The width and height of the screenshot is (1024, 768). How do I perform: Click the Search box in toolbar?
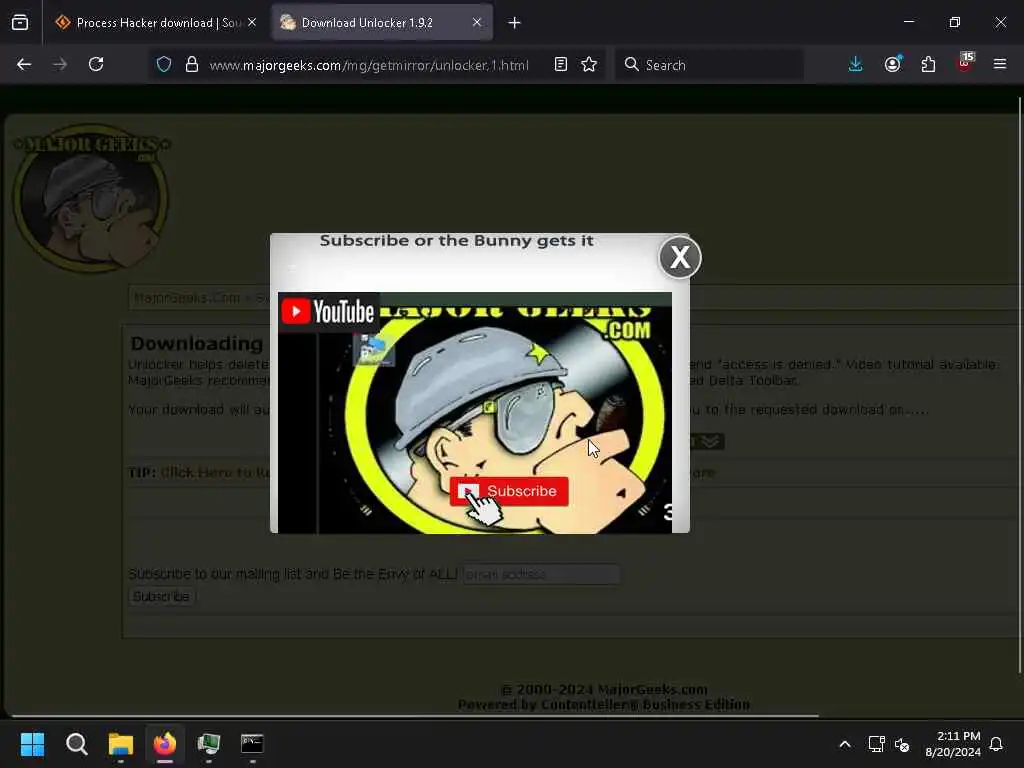(710, 65)
